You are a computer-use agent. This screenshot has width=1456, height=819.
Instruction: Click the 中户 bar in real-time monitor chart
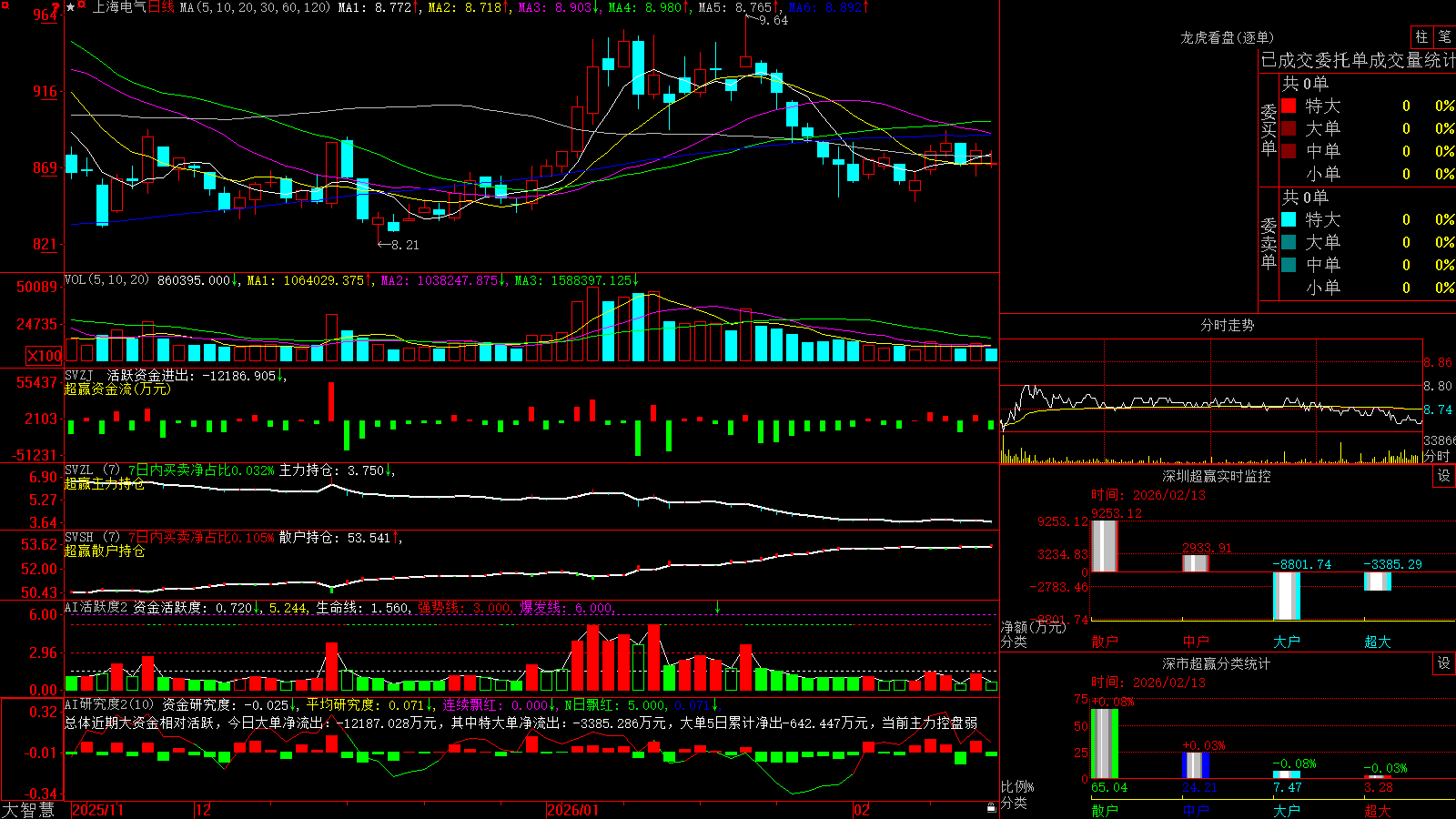1195,563
